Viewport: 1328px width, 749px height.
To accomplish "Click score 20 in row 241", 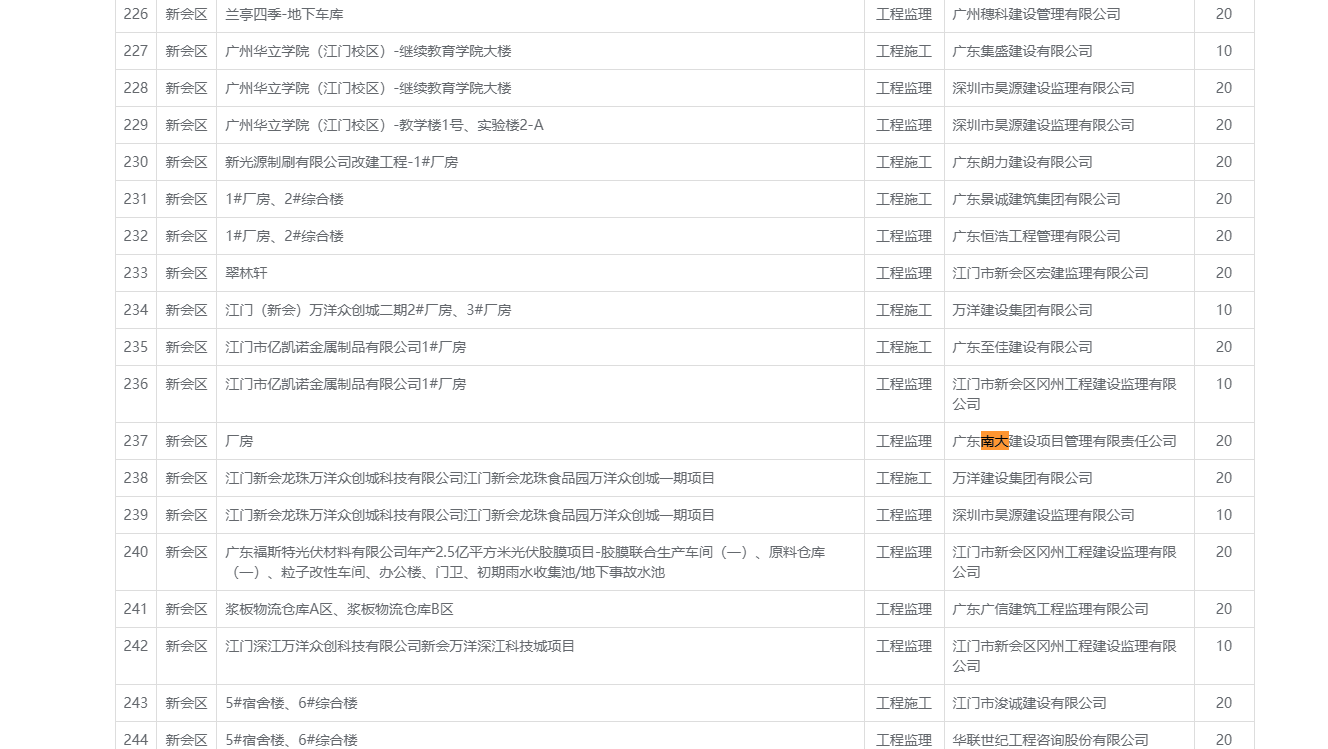I will [1224, 609].
